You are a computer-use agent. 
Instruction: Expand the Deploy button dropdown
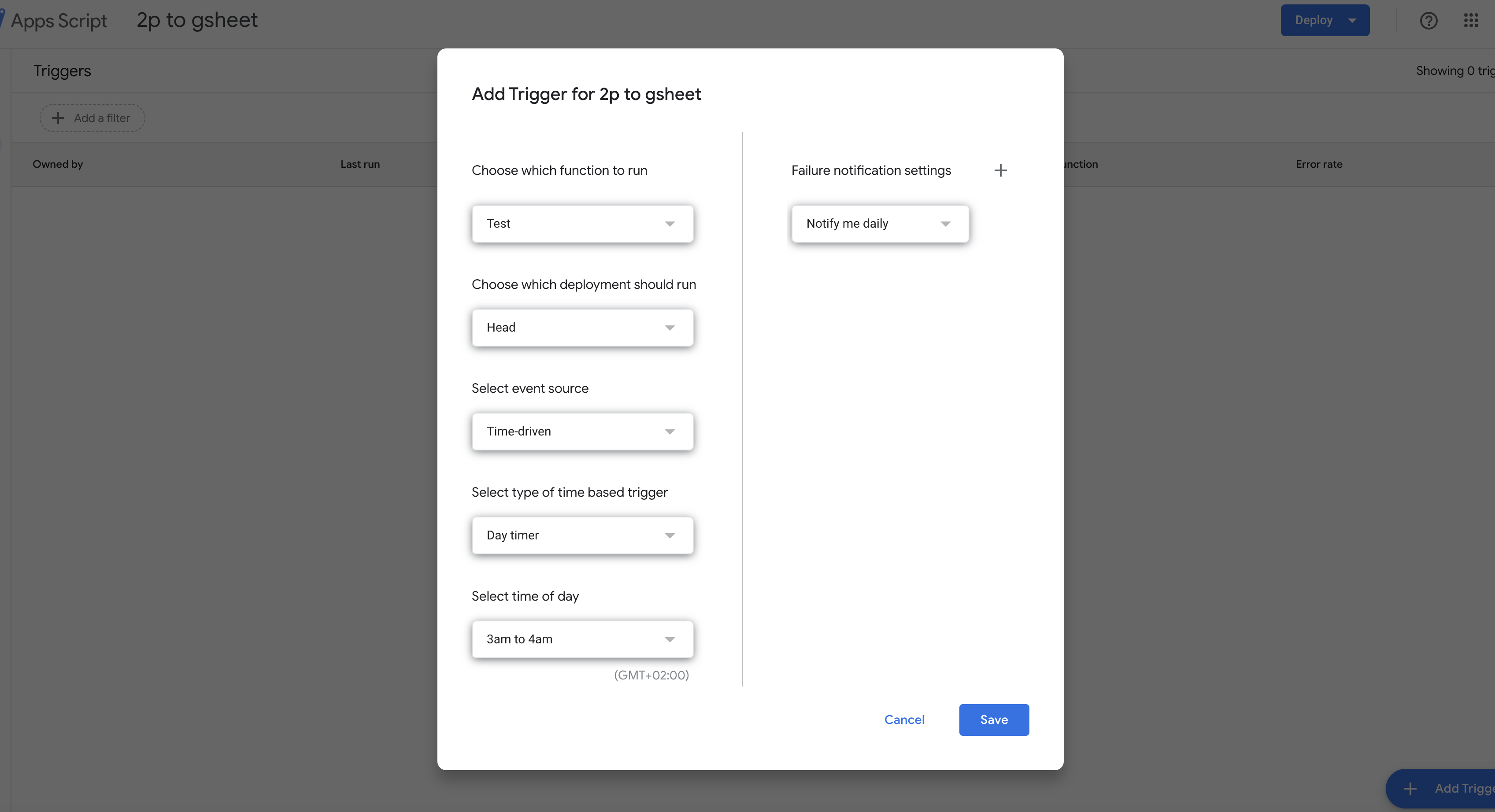[x=1325, y=20]
